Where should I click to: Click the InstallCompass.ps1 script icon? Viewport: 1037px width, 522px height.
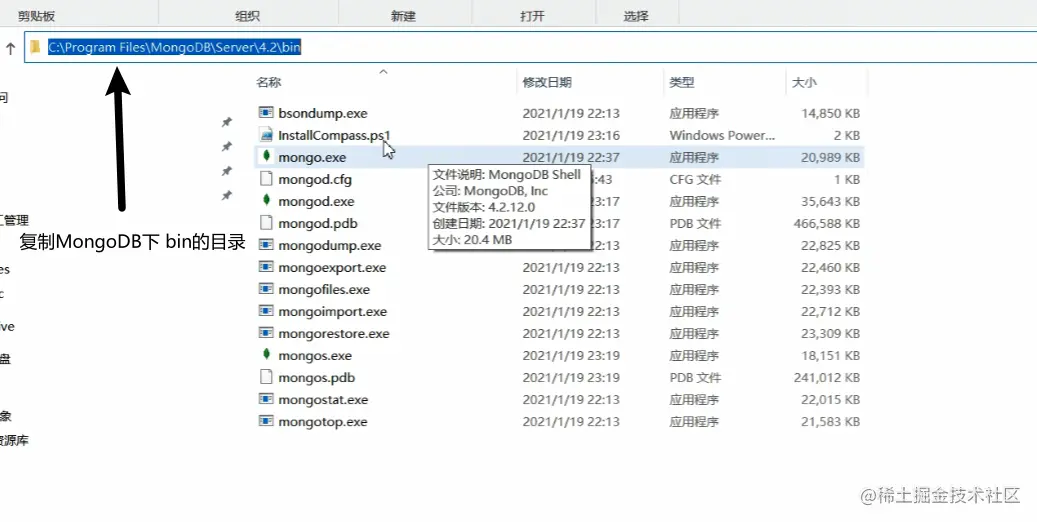pyautogui.click(x=266, y=135)
